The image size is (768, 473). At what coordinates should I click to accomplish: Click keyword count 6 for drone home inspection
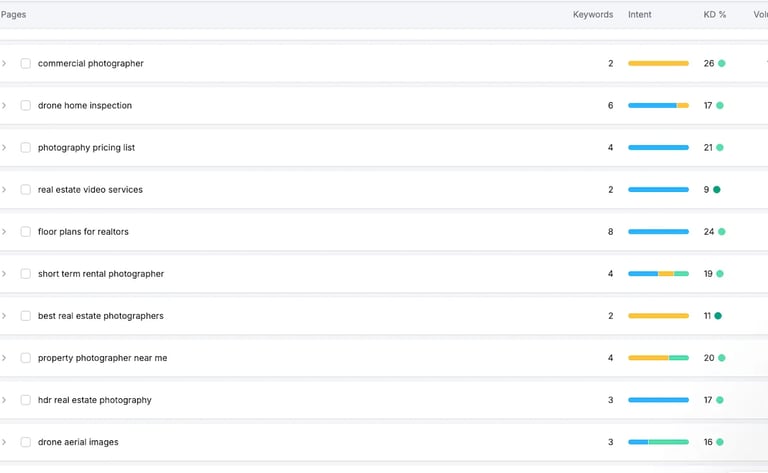point(610,105)
